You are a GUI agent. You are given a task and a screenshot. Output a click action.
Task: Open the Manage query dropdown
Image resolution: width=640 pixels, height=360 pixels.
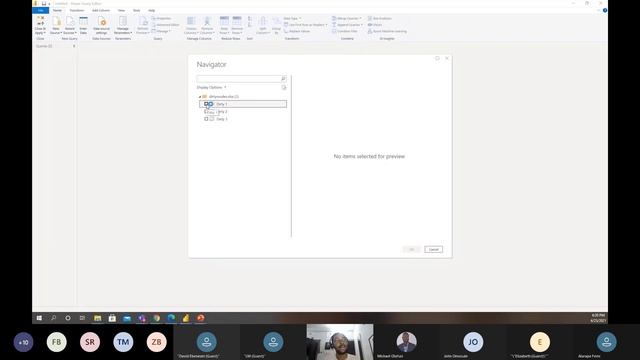[x=162, y=31]
